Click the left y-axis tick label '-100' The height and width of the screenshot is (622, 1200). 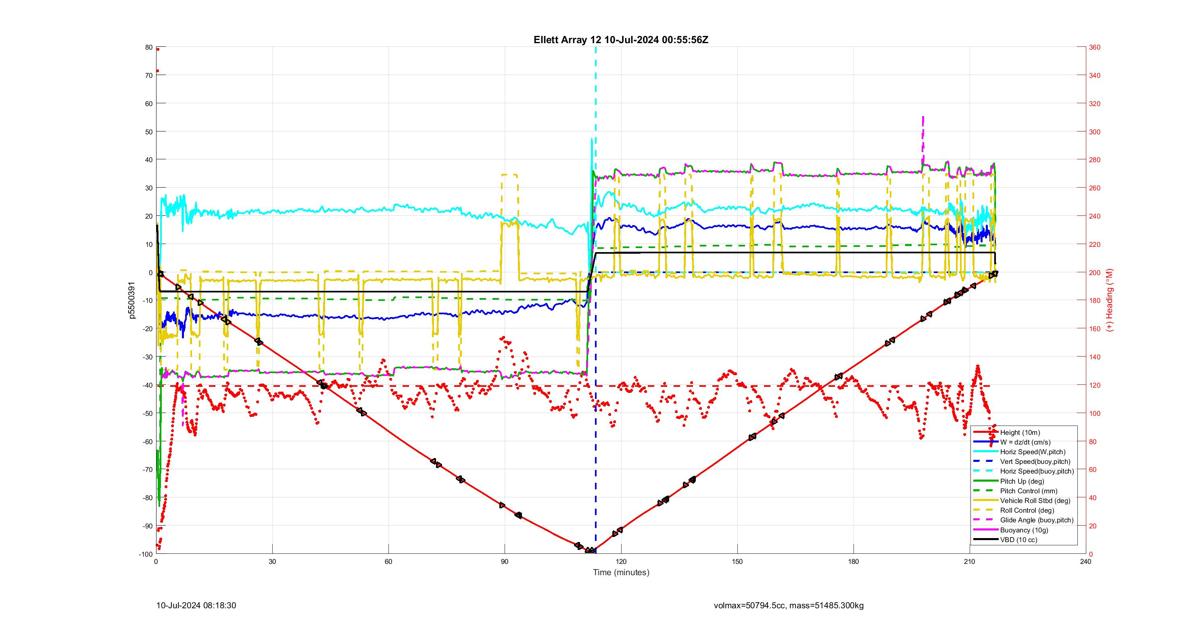tap(144, 554)
